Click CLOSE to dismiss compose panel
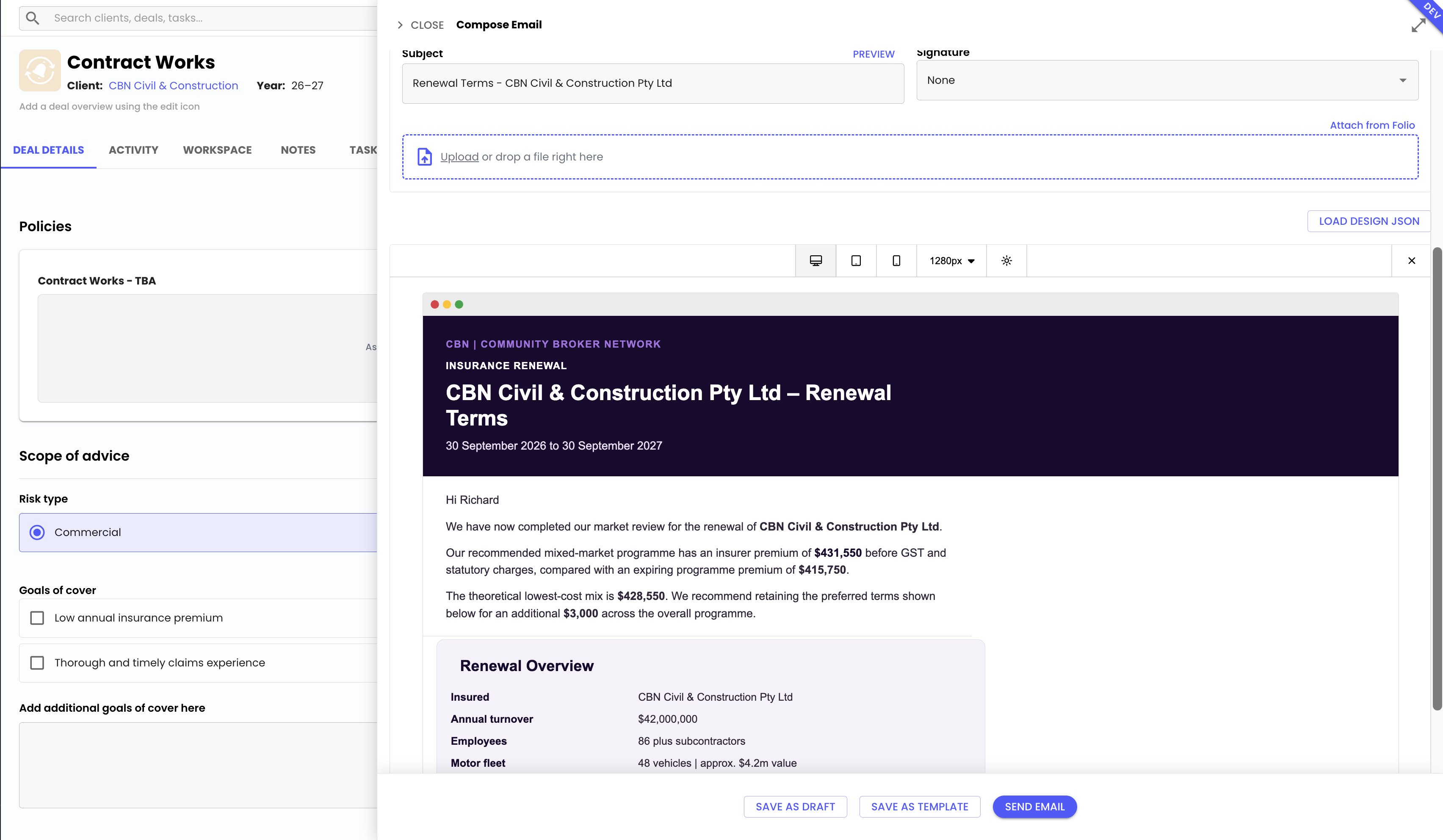 [x=427, y=25]
